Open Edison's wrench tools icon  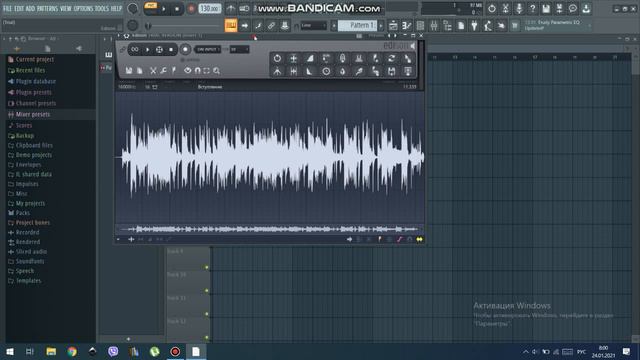click(x=163, y=71)
